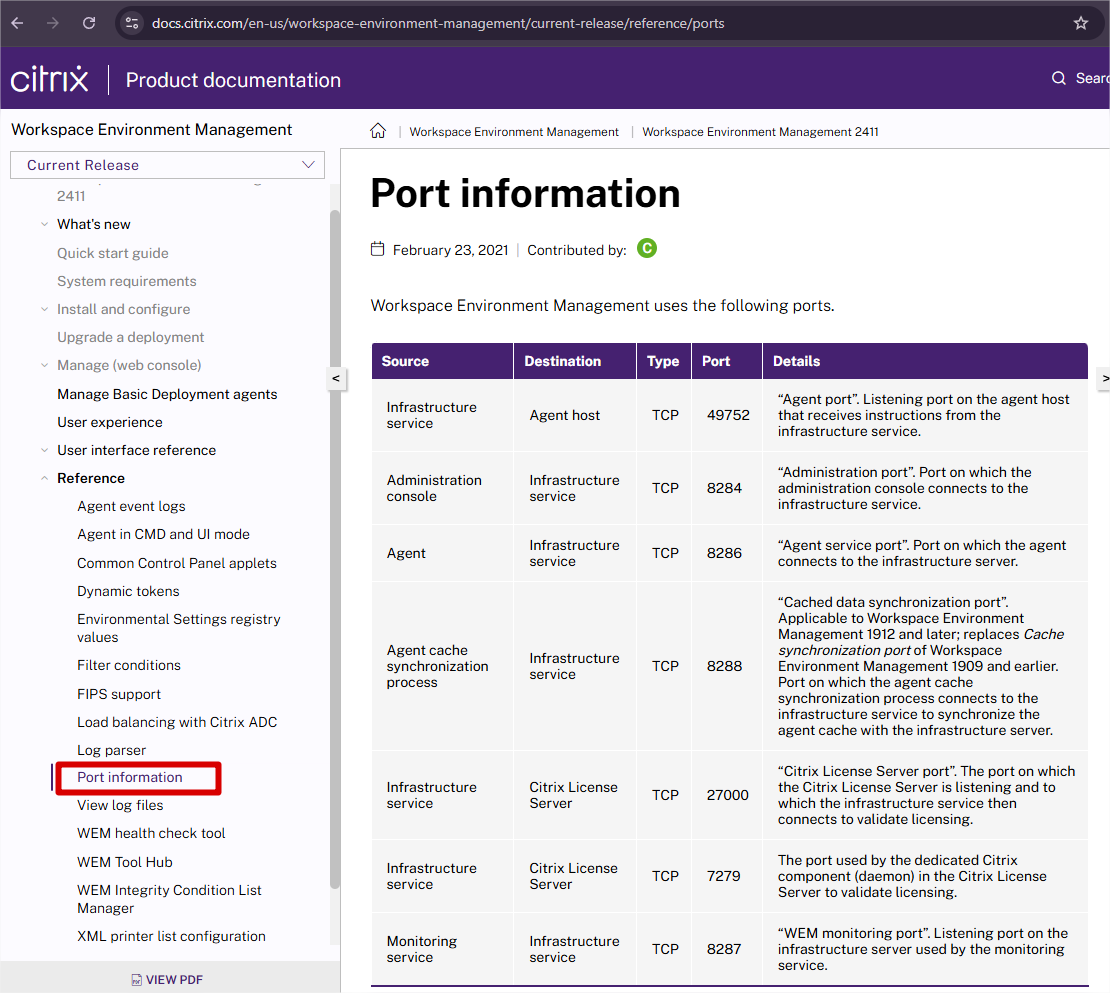The image size is (1110, 993).
Task: Click the port value 8287
Action: 723,948
